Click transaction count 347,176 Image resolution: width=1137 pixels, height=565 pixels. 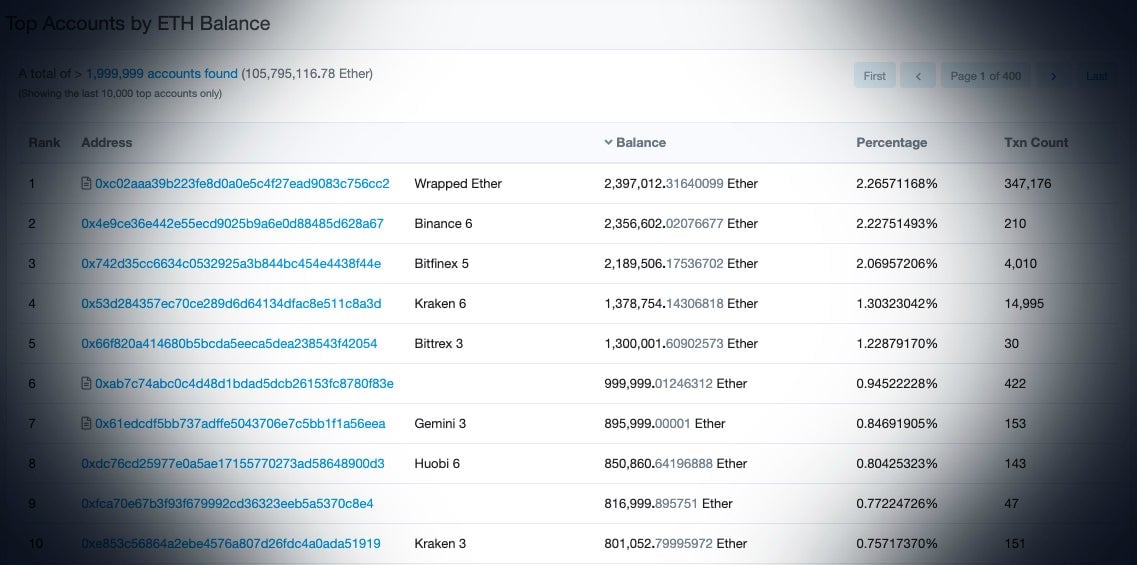tap(1028, 183)
